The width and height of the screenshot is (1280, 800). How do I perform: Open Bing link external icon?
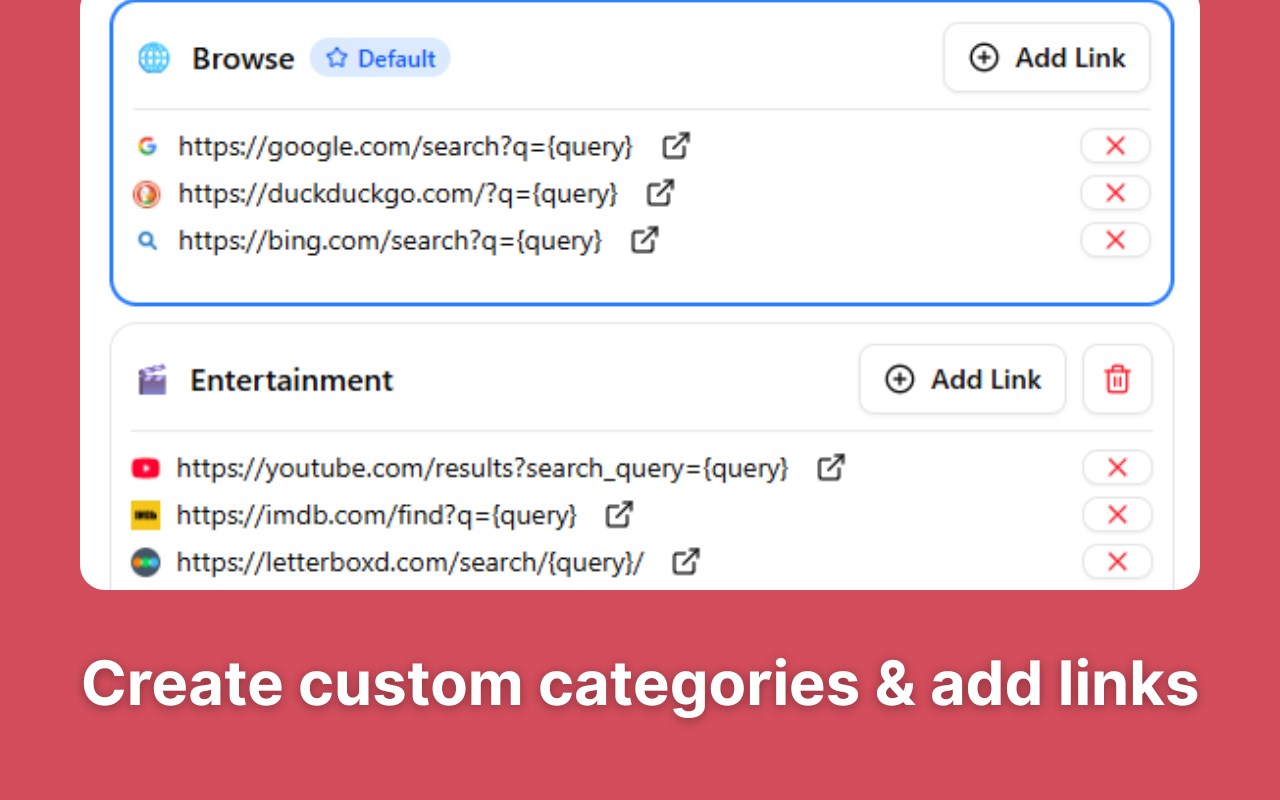[x=645, y=240]
